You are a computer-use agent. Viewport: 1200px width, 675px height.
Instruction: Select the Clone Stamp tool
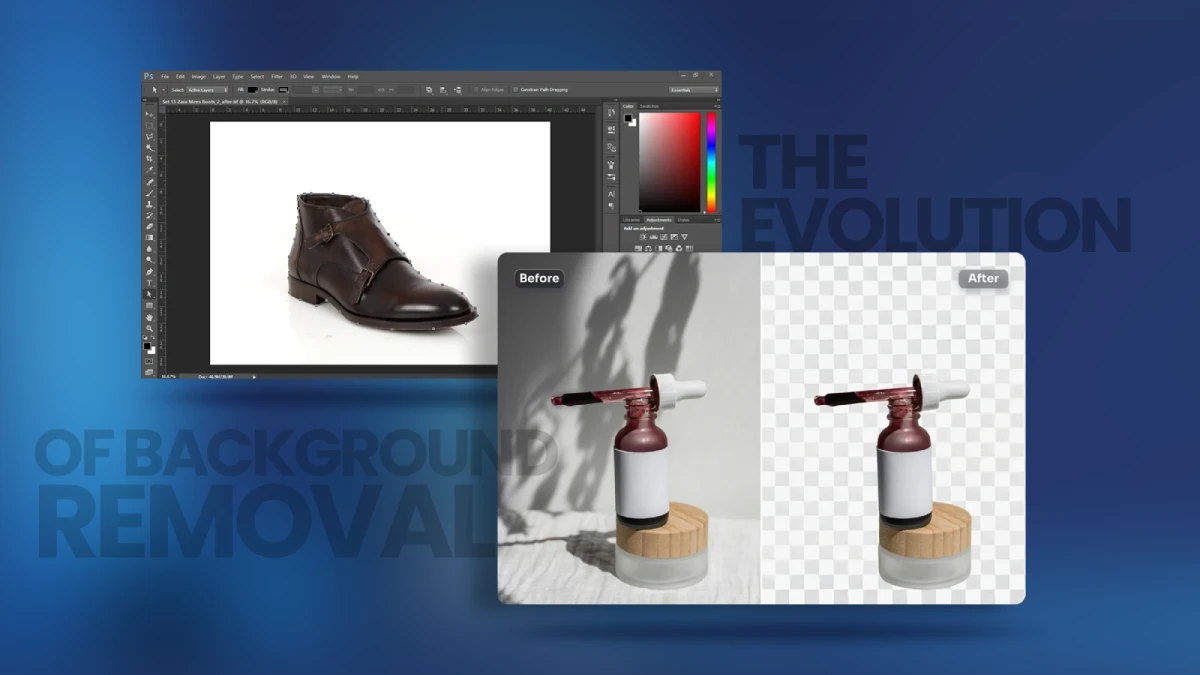tap(150, 204)
